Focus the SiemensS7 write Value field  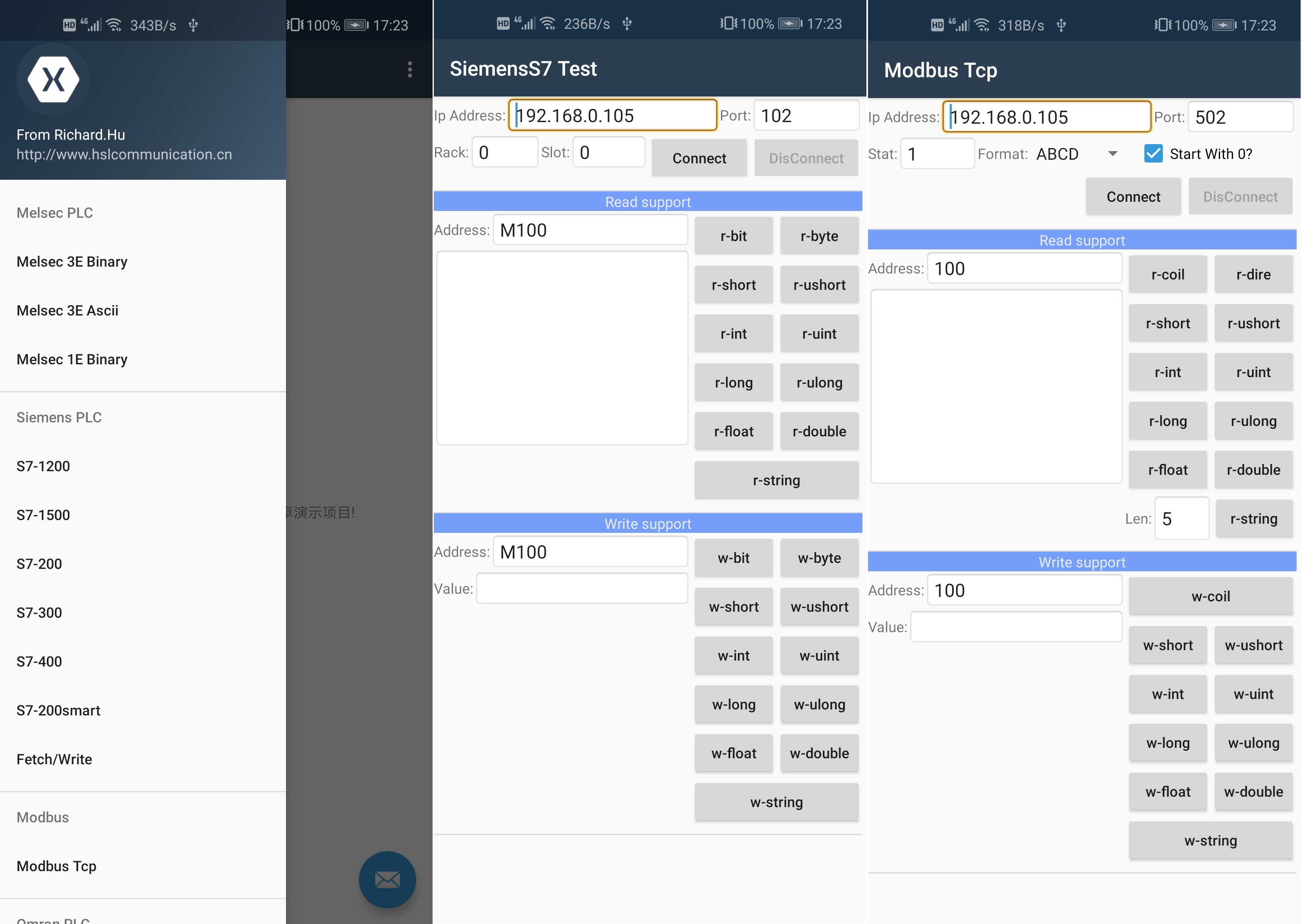pyautogui.click(x=582, y=589)
